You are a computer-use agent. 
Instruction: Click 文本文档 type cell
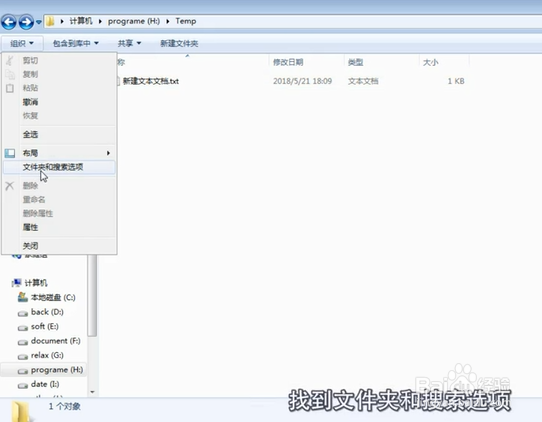(363, 81)
